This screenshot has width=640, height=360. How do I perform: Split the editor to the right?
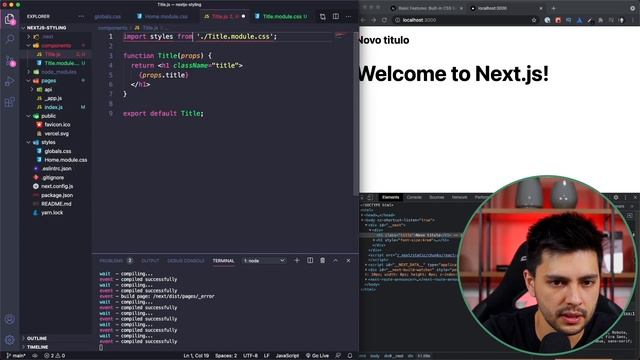pos(336,16)
